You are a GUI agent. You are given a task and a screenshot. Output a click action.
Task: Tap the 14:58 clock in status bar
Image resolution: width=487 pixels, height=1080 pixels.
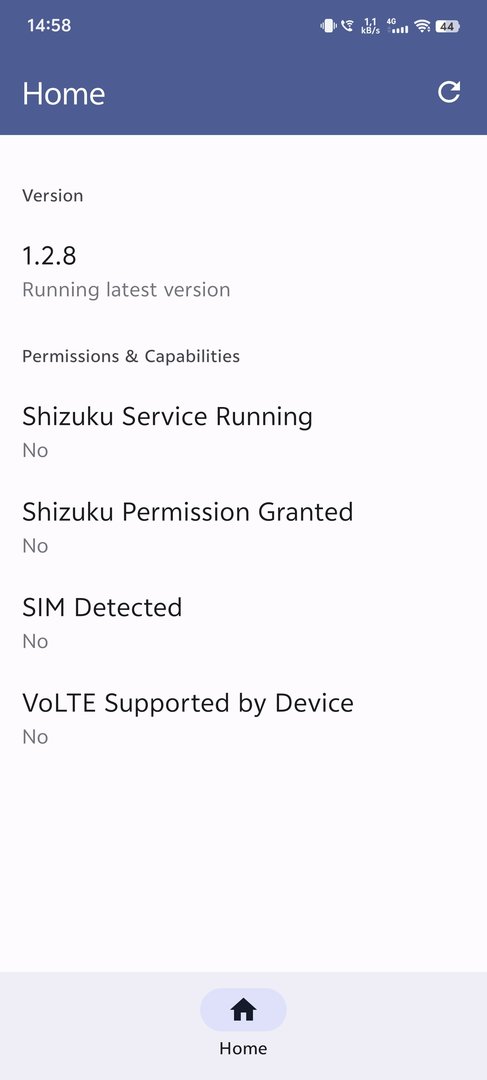click(49, 25)
